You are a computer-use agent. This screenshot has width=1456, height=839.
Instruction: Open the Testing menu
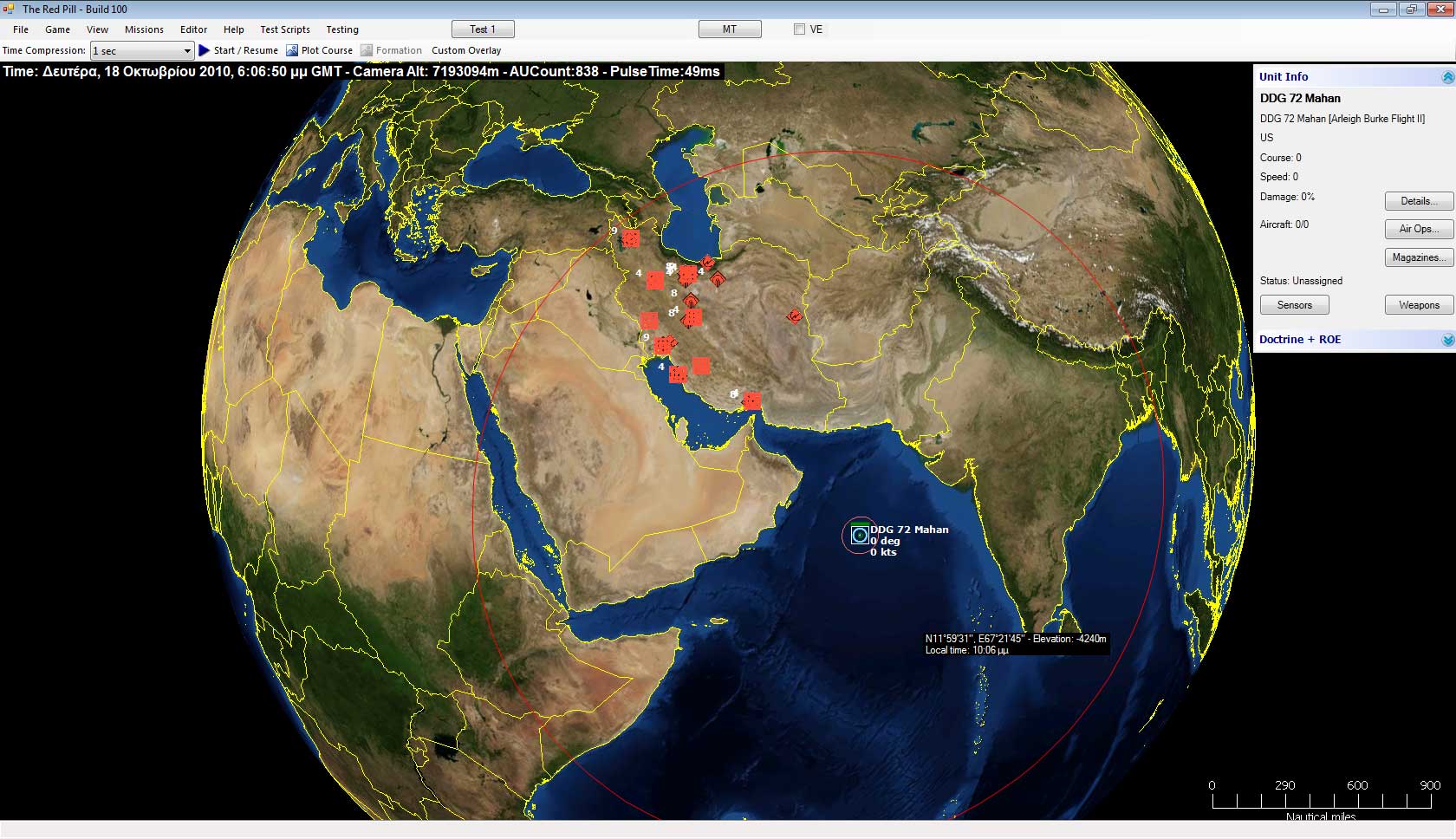pos(342,29)
